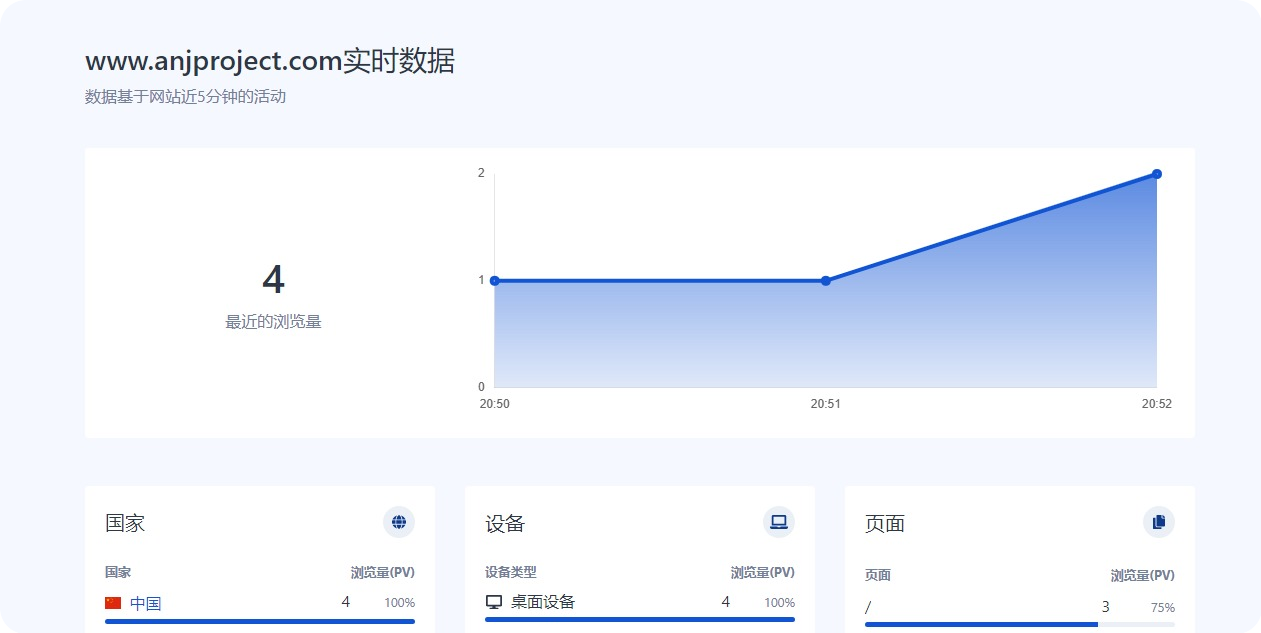
Task: Click the globe icon in the 国家 card
Action: tap(399, 522)
